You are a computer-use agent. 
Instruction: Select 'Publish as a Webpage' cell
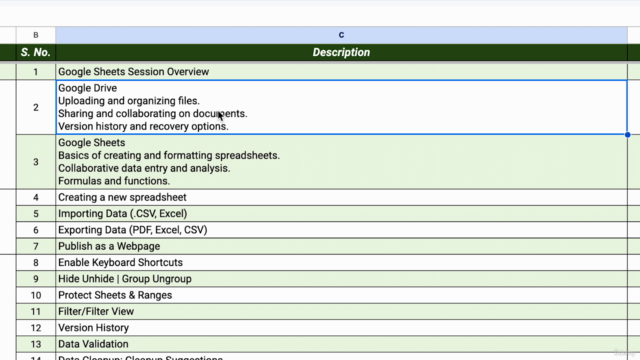click(341, 246)
